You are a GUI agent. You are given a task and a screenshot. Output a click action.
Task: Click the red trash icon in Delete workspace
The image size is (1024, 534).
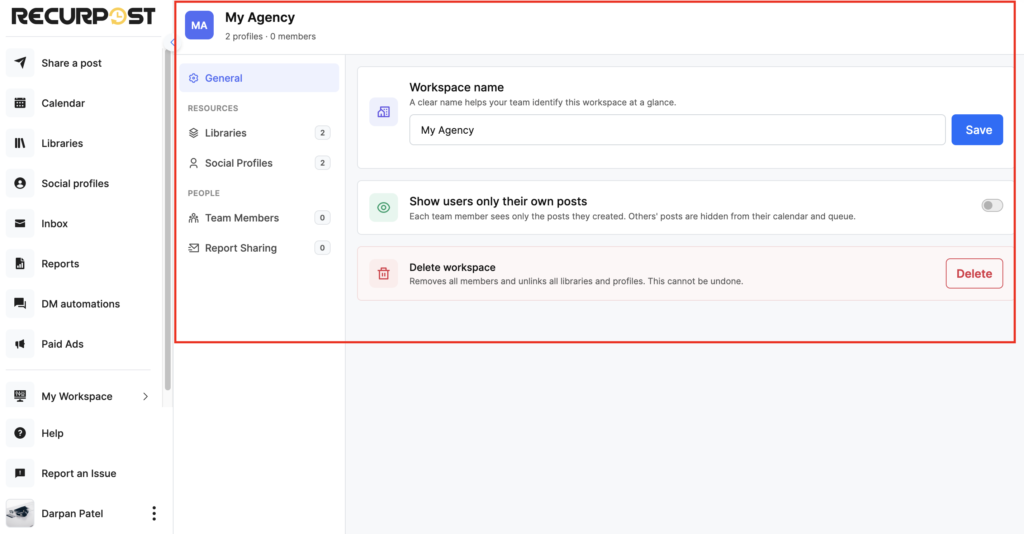[x=383, y=274]
